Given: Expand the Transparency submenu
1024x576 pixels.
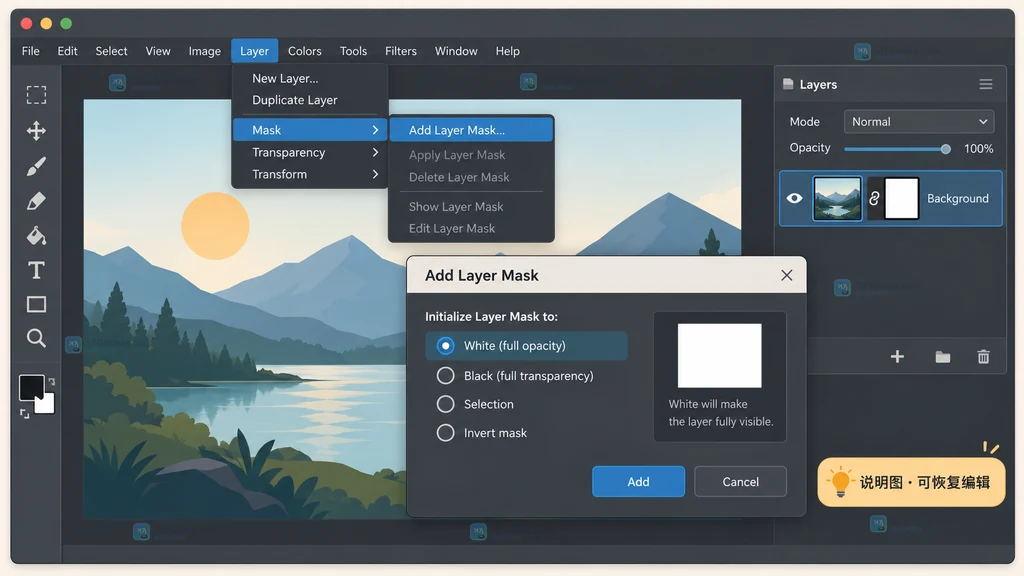Looking at the screenshot, I should point(310,152).
